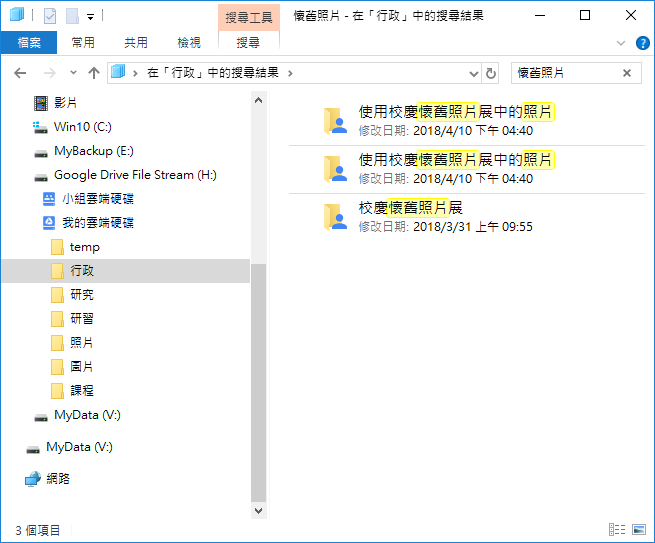This screenshot has width=655, height=543.
Task: Switch to the 常用 ribbon tab
Action: click(x=83, y=43)
